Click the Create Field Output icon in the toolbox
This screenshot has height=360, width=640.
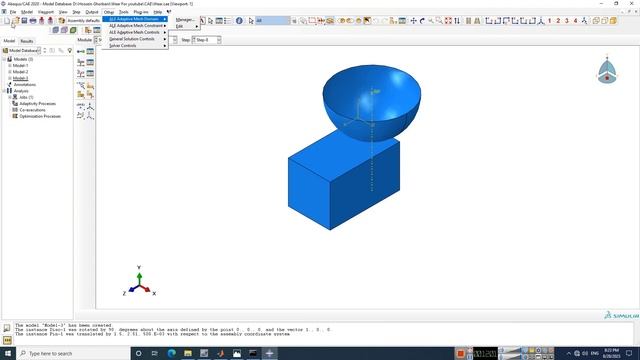(x=81, y=62)
